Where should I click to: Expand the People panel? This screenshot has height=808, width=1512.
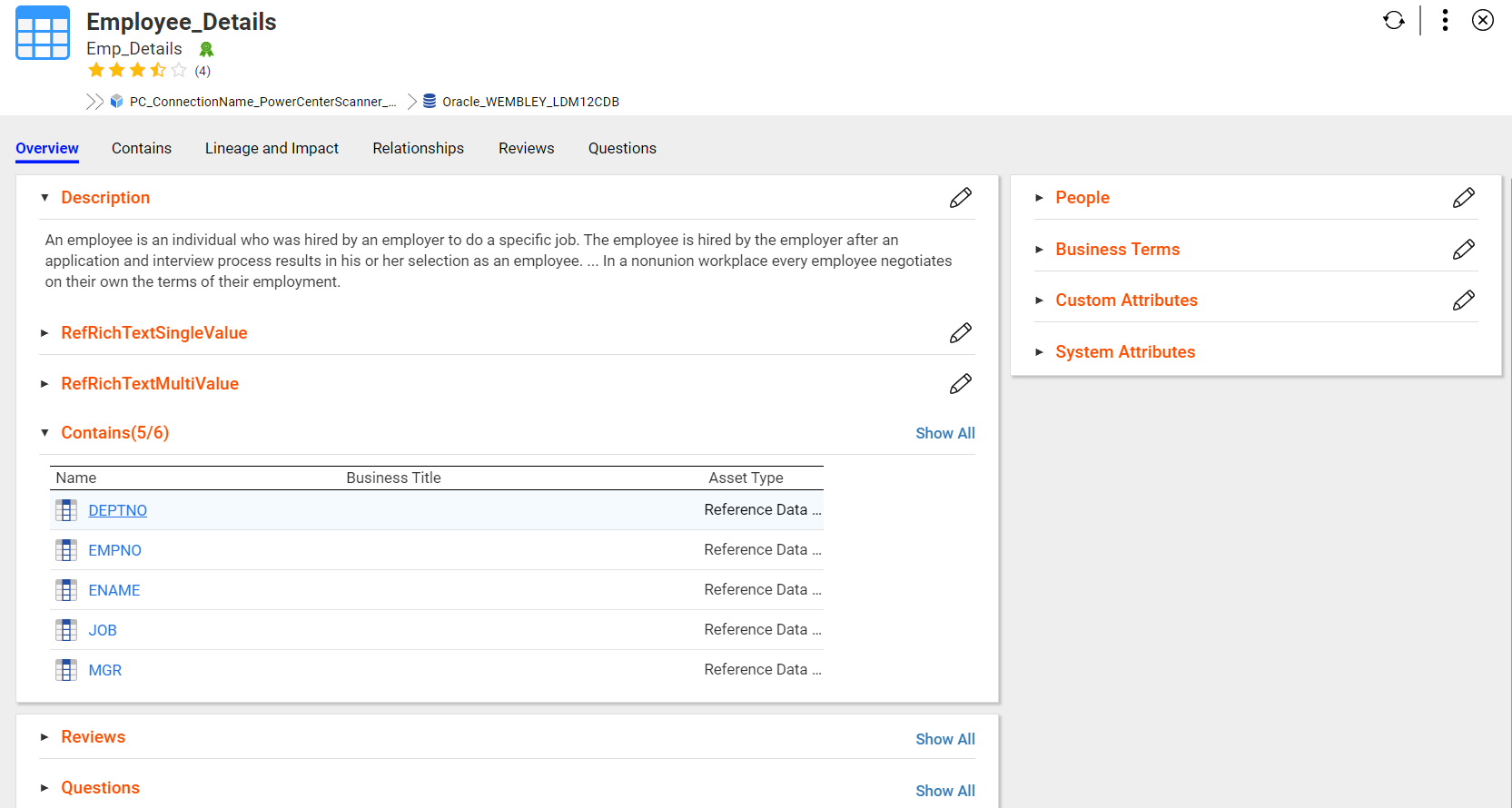click(x=1039, y=198)
